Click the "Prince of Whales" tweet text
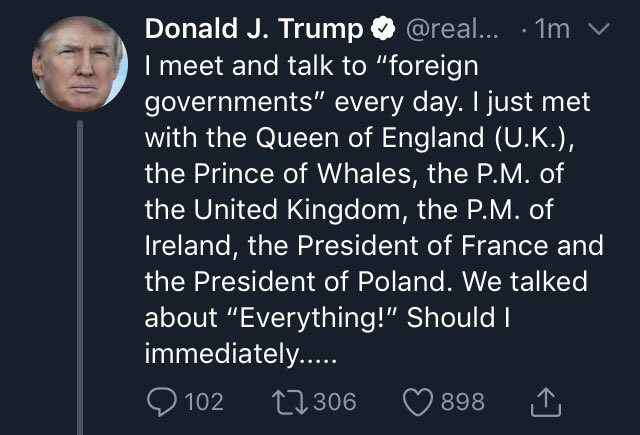Image resolution: width=640 pixels, height=435 pixels. point(287,174)
